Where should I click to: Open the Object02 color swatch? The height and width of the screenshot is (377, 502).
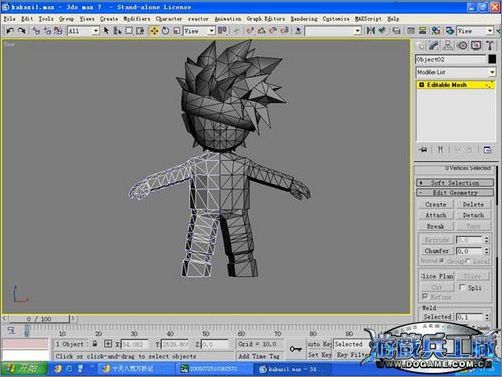(x=492, y=59)
